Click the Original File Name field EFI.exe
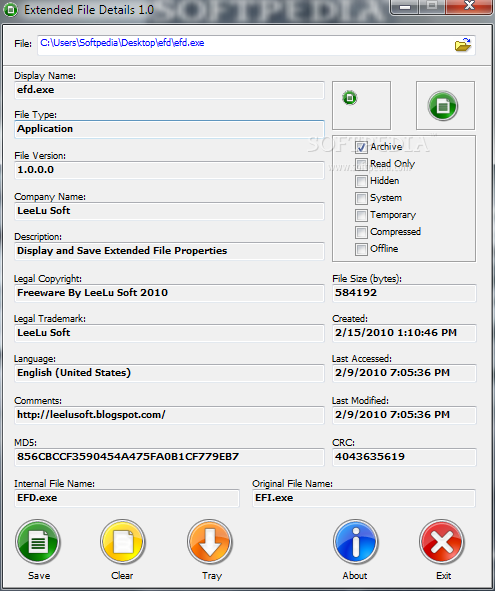 pos(364,498)
